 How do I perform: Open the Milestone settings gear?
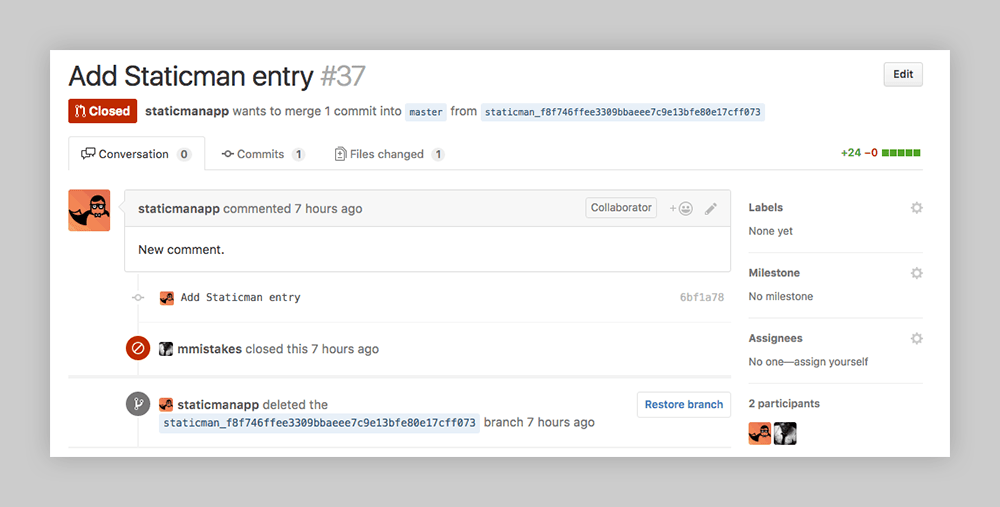[x=916, y=273]
